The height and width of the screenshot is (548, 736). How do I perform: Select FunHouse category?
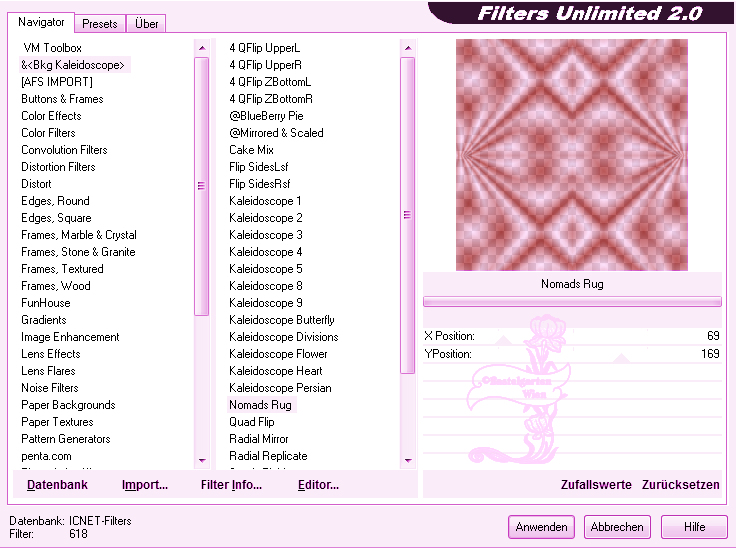46,303
